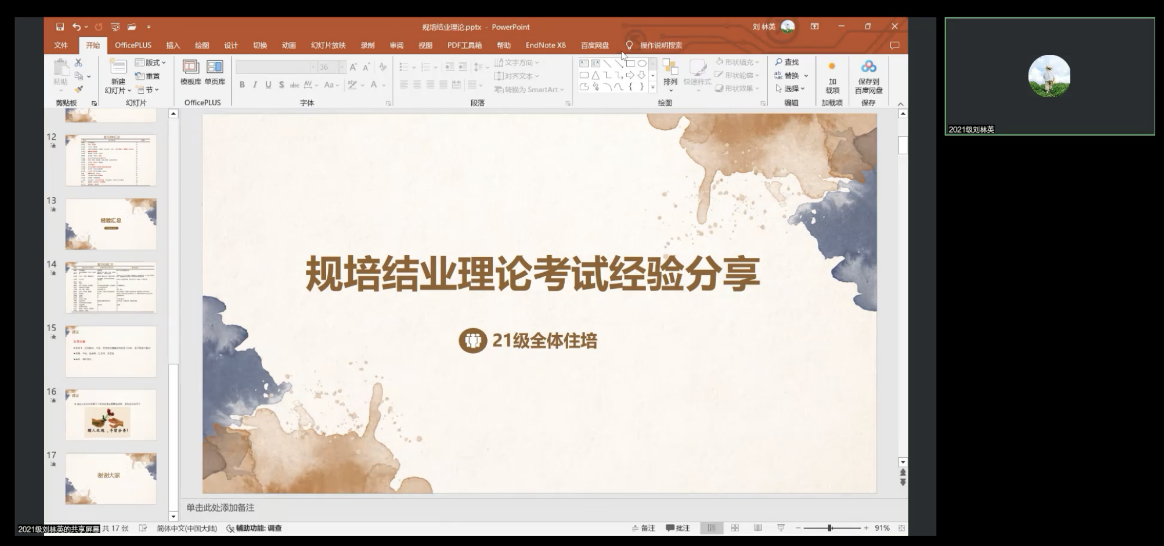Click 保存到百度网盘 cloud save icon

pos(868,73)
